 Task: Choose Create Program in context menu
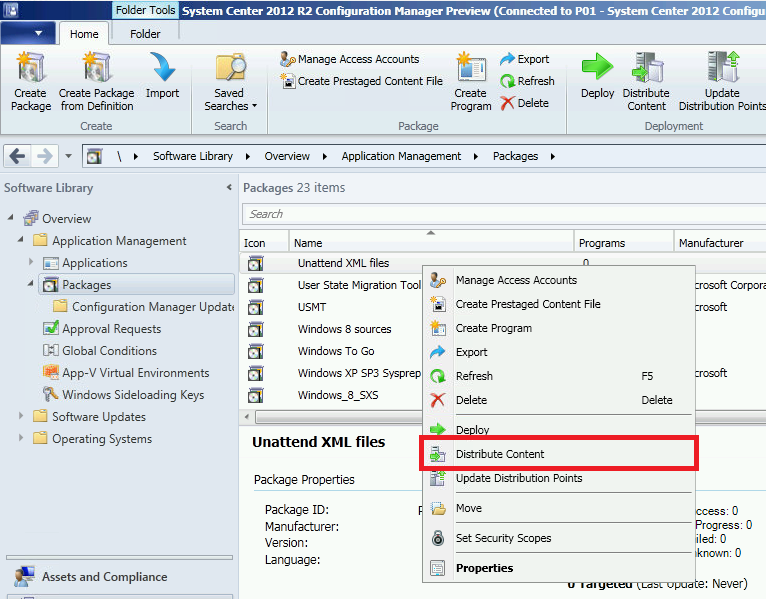[559, 328]
